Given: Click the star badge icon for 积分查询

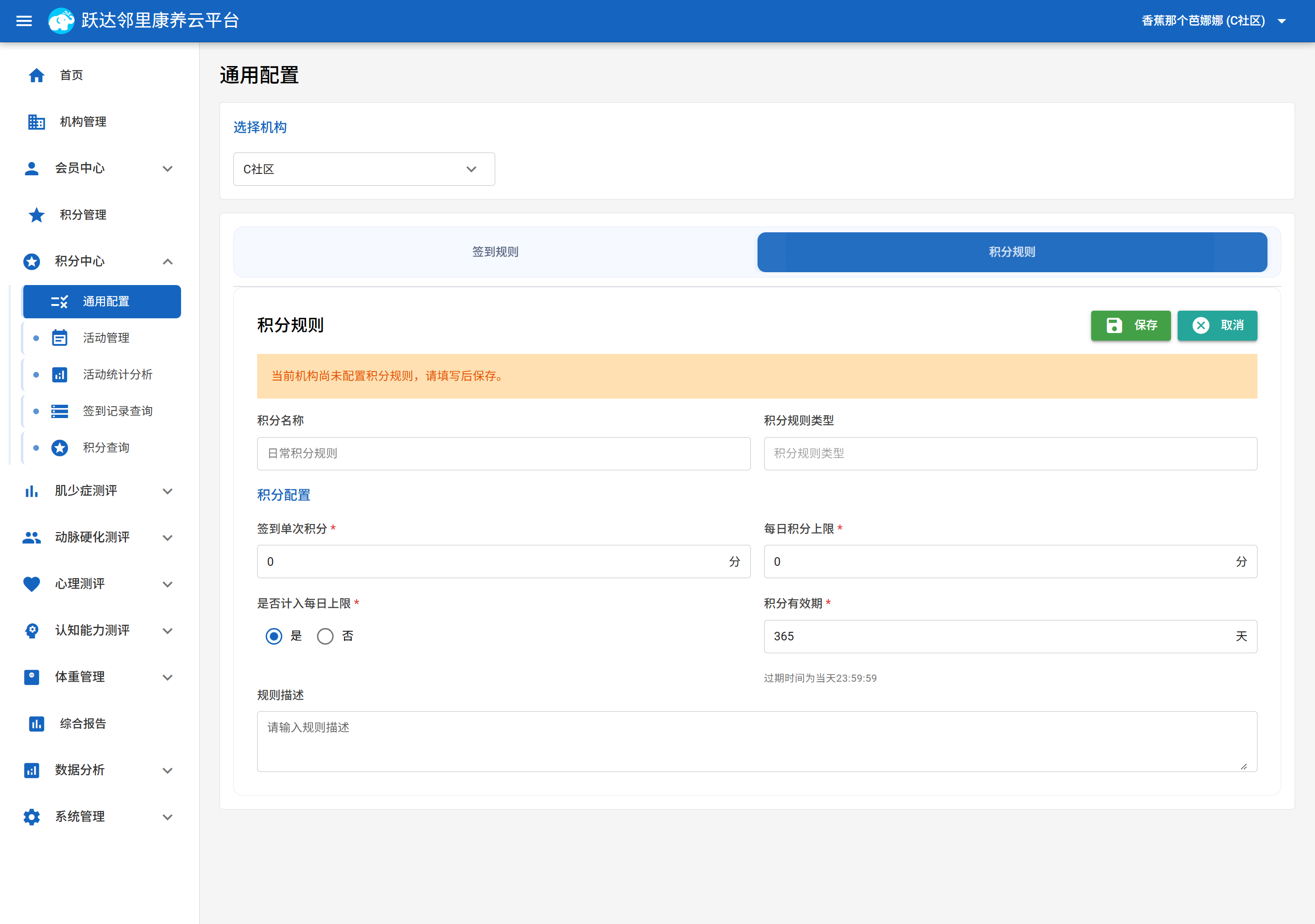Looking at the screenshot, I should [59, 448].
